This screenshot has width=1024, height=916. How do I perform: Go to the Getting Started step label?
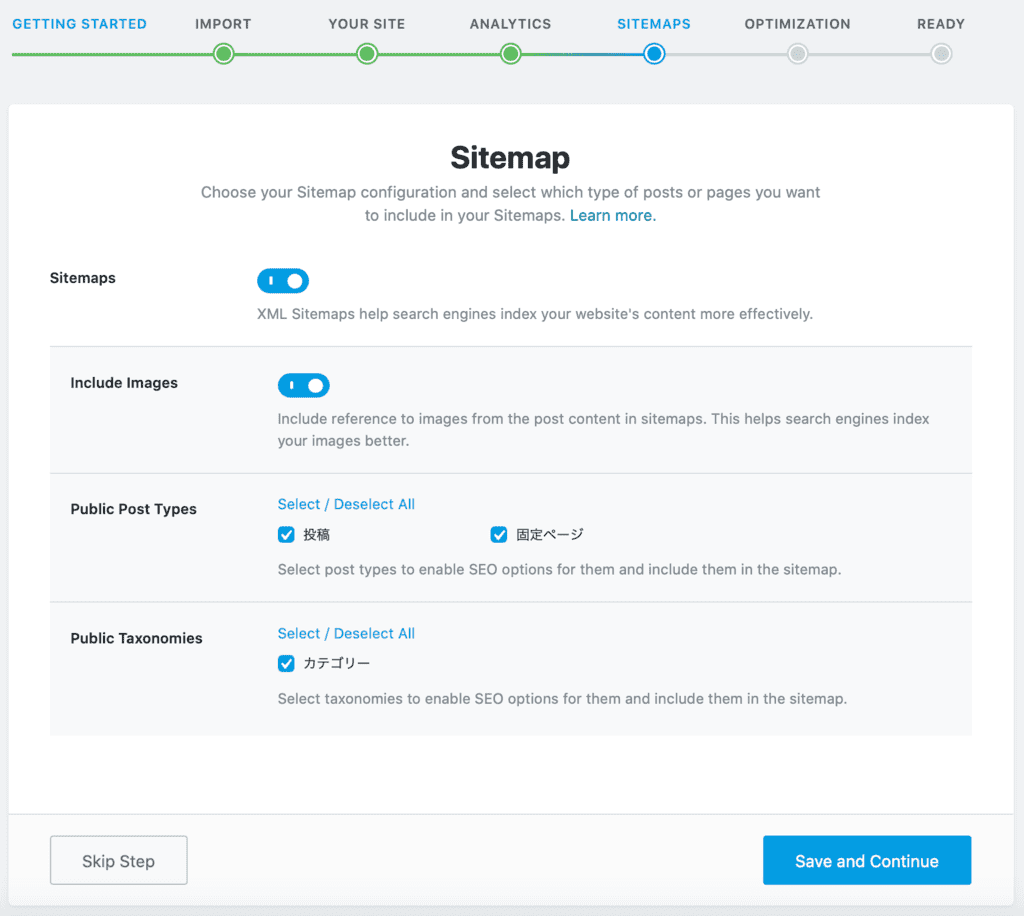[x=79, y=24]
